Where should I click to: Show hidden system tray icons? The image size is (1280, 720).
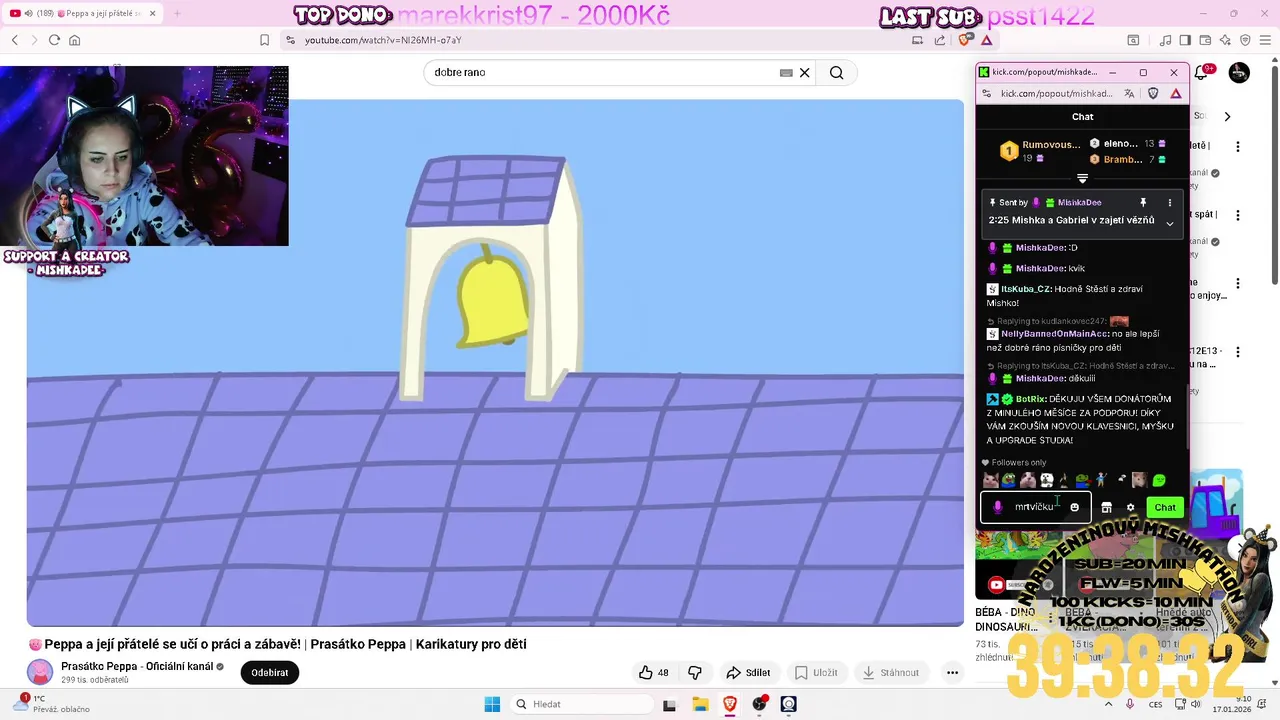click(1108, 704)
